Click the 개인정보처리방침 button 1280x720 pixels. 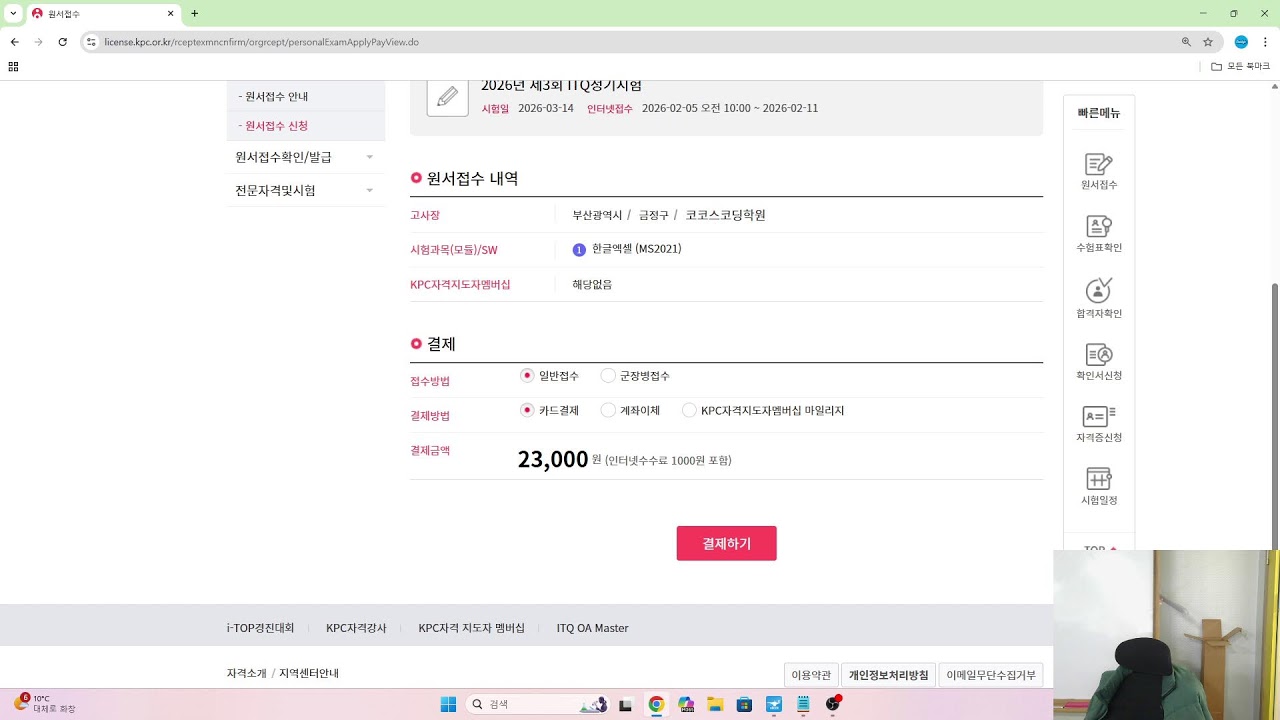click(x=888, y=675)
